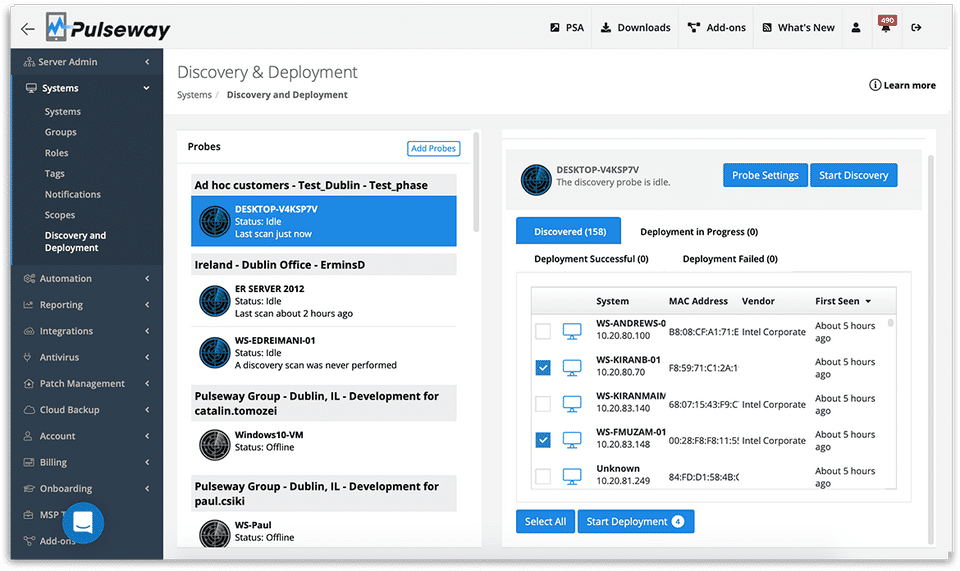The image size is (960, 571).
Task: Click WS-EDREIMANI-01 radar icon
Action: tap(215, 353)
